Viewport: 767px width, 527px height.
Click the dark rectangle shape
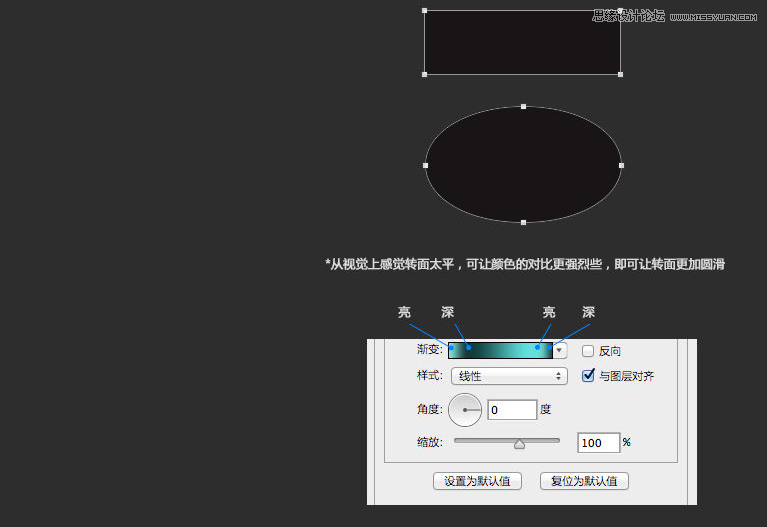pyautogui.click(x=522, y=43)
